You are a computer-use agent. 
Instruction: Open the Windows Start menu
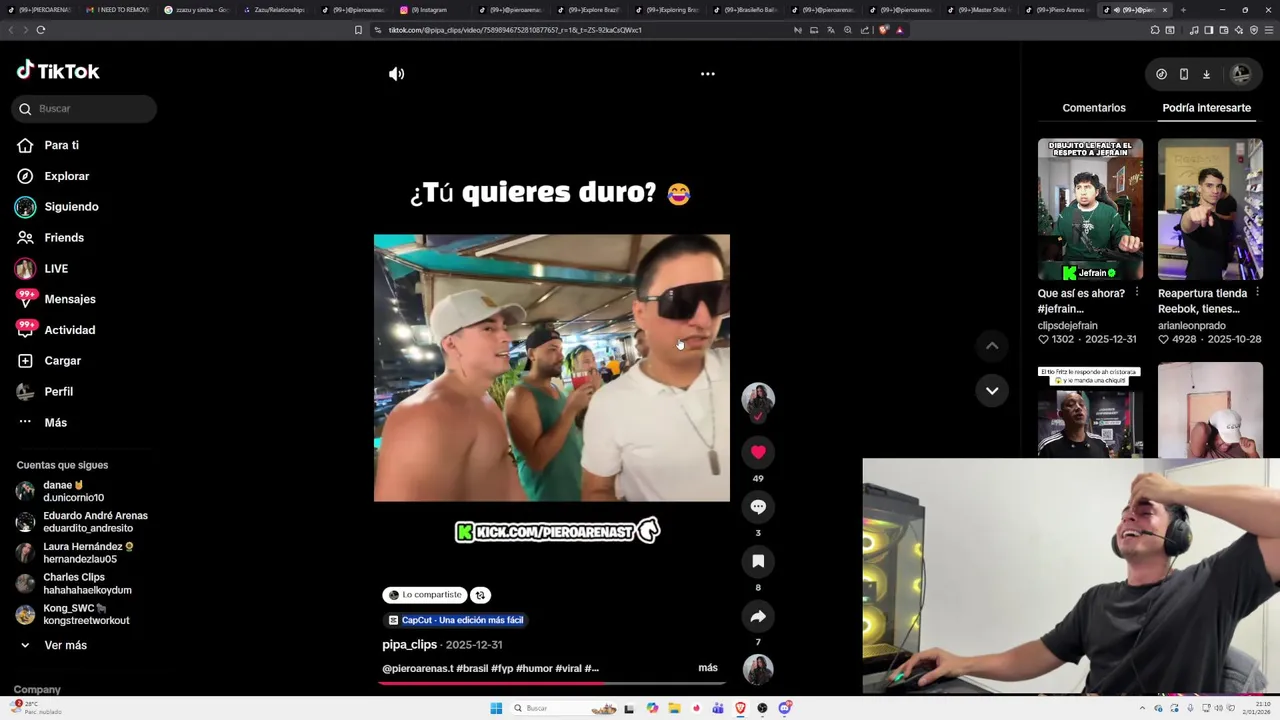coord(496,708)
